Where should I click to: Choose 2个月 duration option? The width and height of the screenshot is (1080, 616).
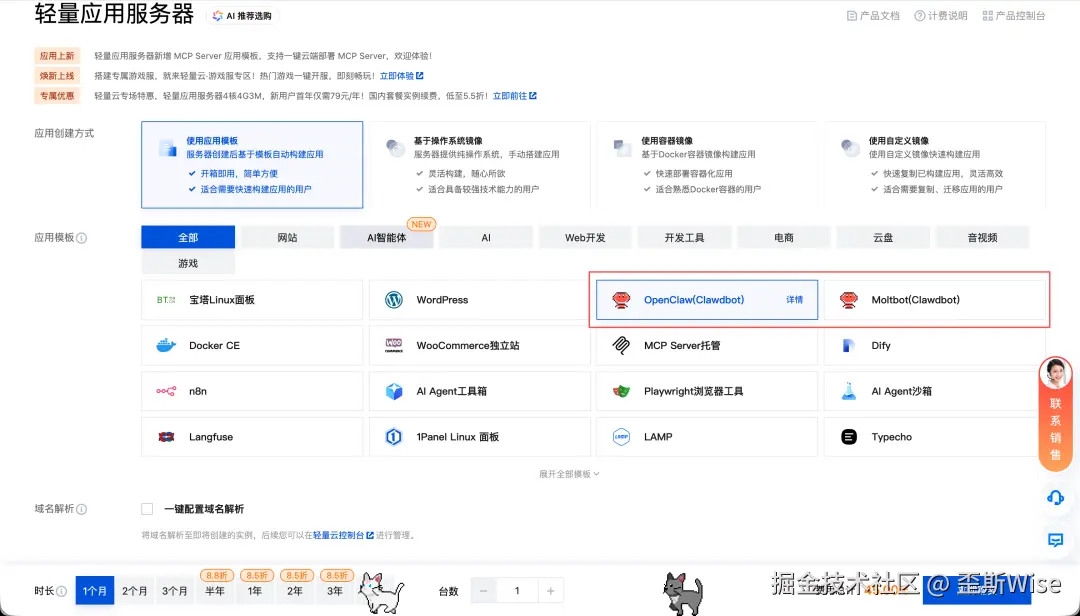[x=135, y=591]
